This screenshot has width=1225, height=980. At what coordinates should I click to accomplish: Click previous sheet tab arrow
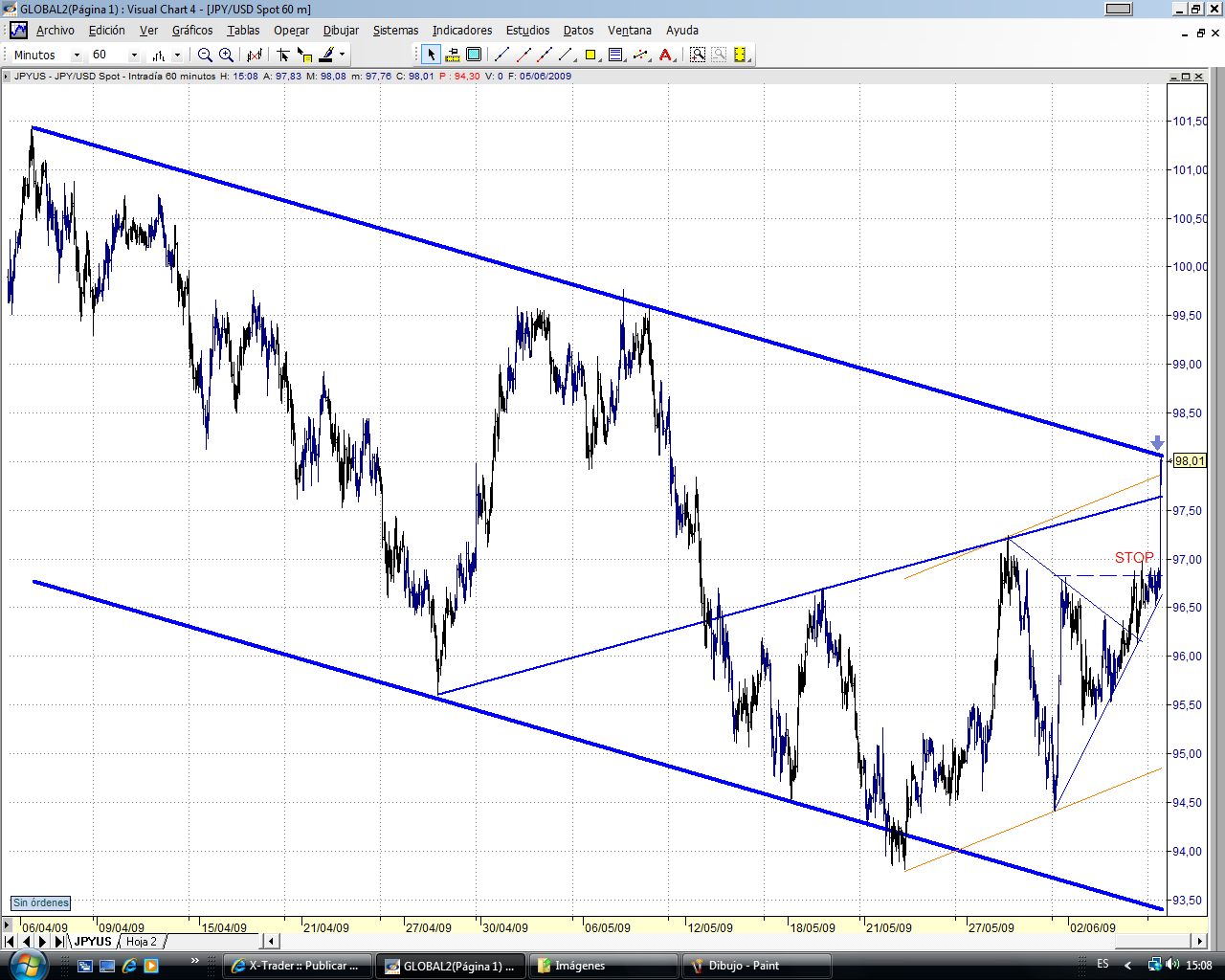click(26, 942)
